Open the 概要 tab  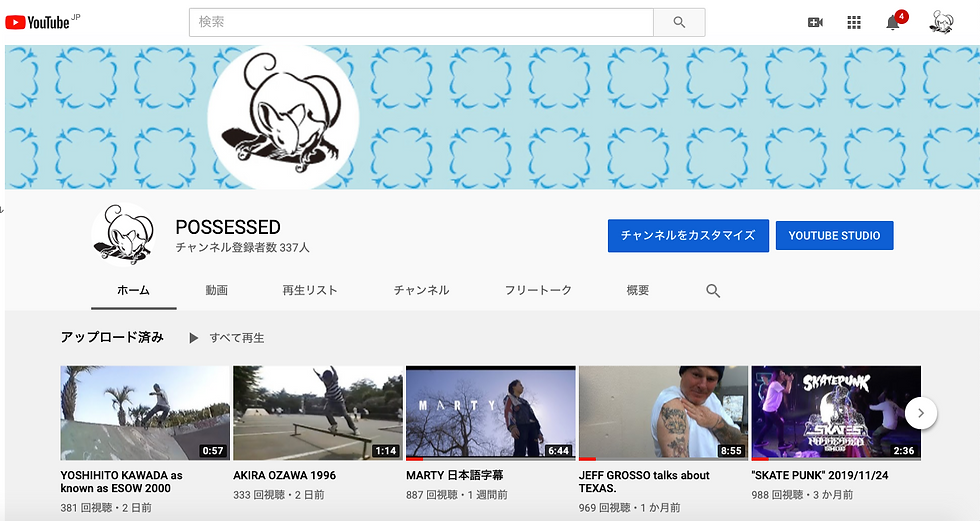coord(638,290)
